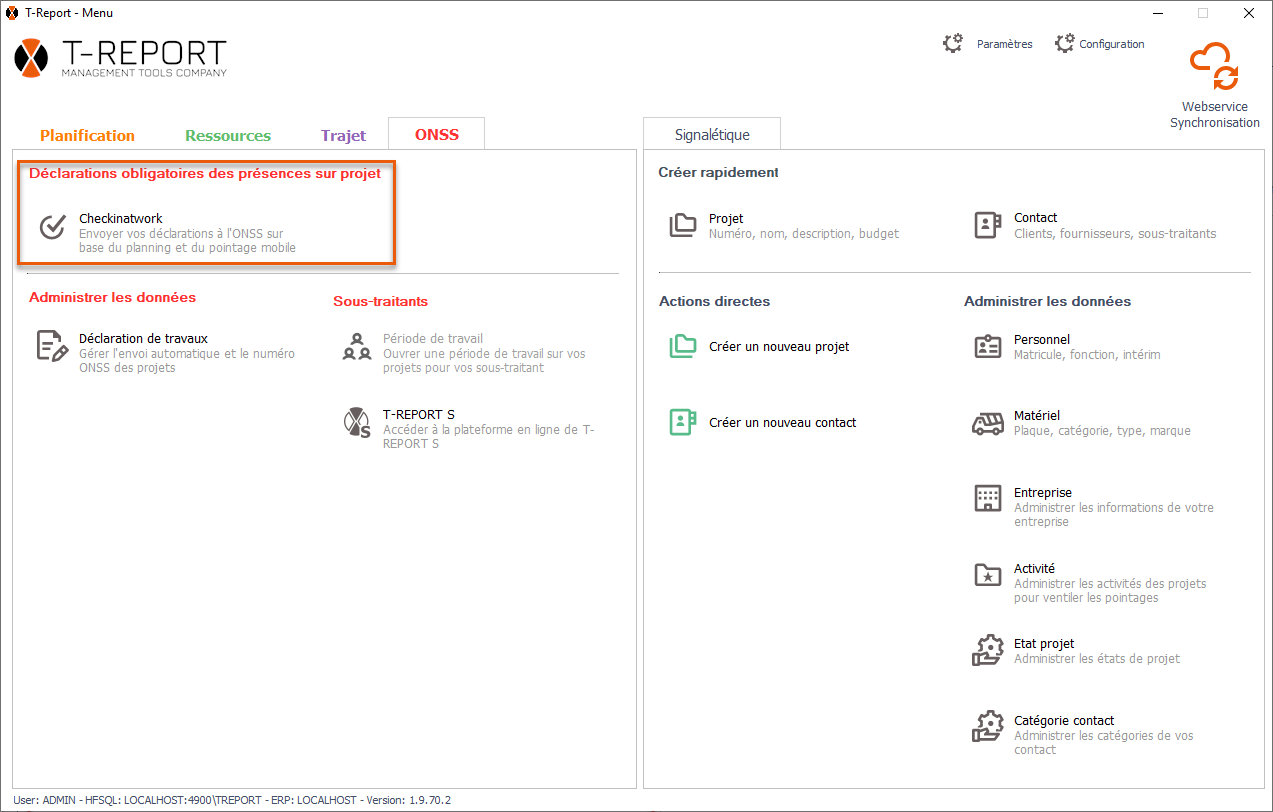Viewport: 1273px width, 812px height.
Task: Click the Etat projet gear icon
Action: tap(988, 651)
